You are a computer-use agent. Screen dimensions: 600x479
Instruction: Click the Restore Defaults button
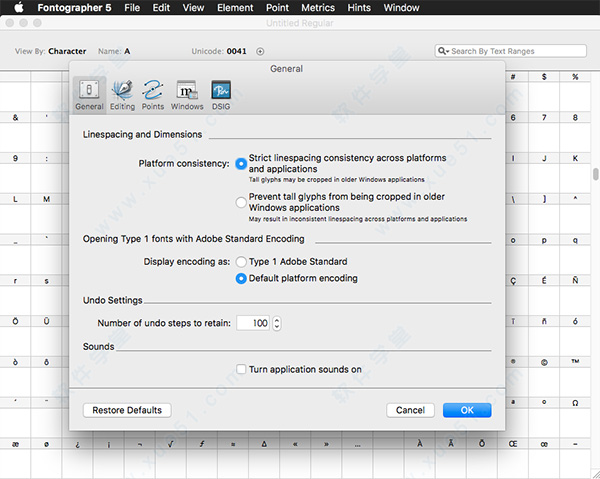pos(127,410)
